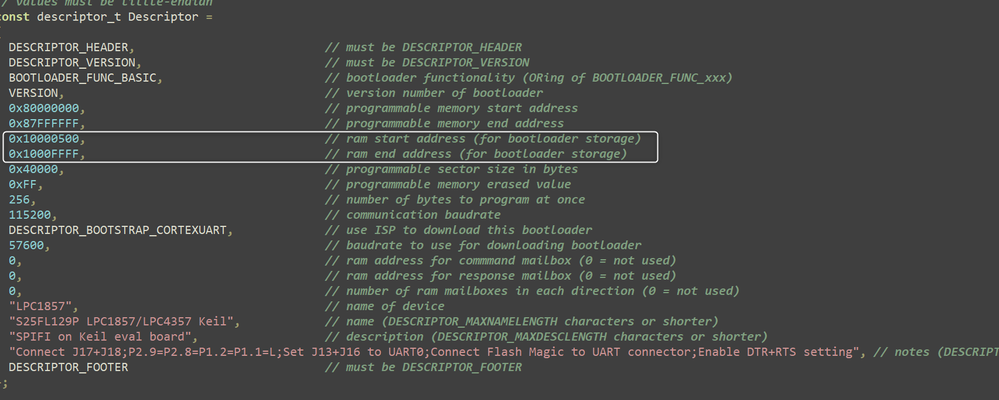This screenshot has width=999, height=400.
Task: Click the 256 bytes value
Action: (x=20, y=199)
